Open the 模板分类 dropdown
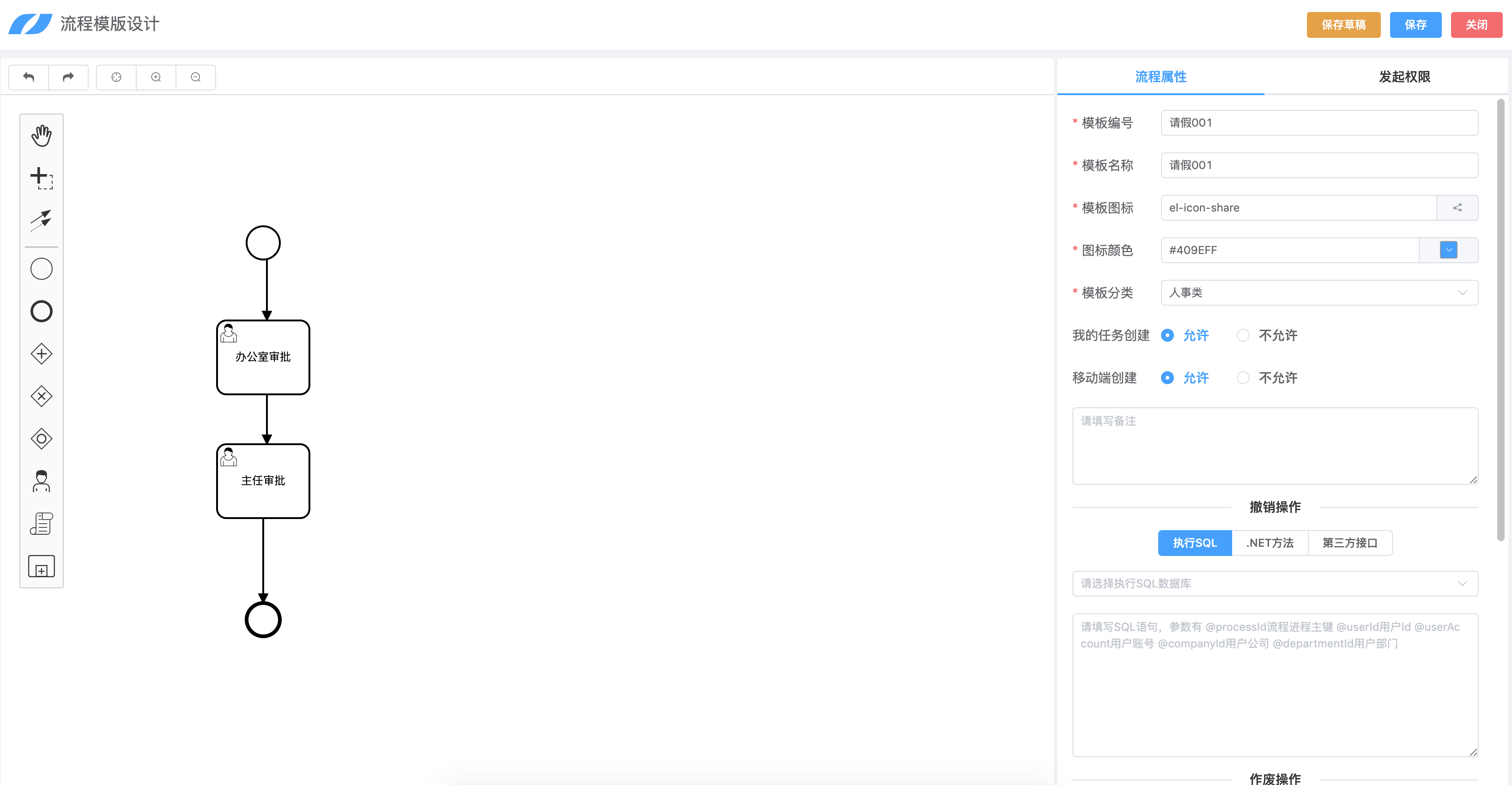 pos(1319,293)
